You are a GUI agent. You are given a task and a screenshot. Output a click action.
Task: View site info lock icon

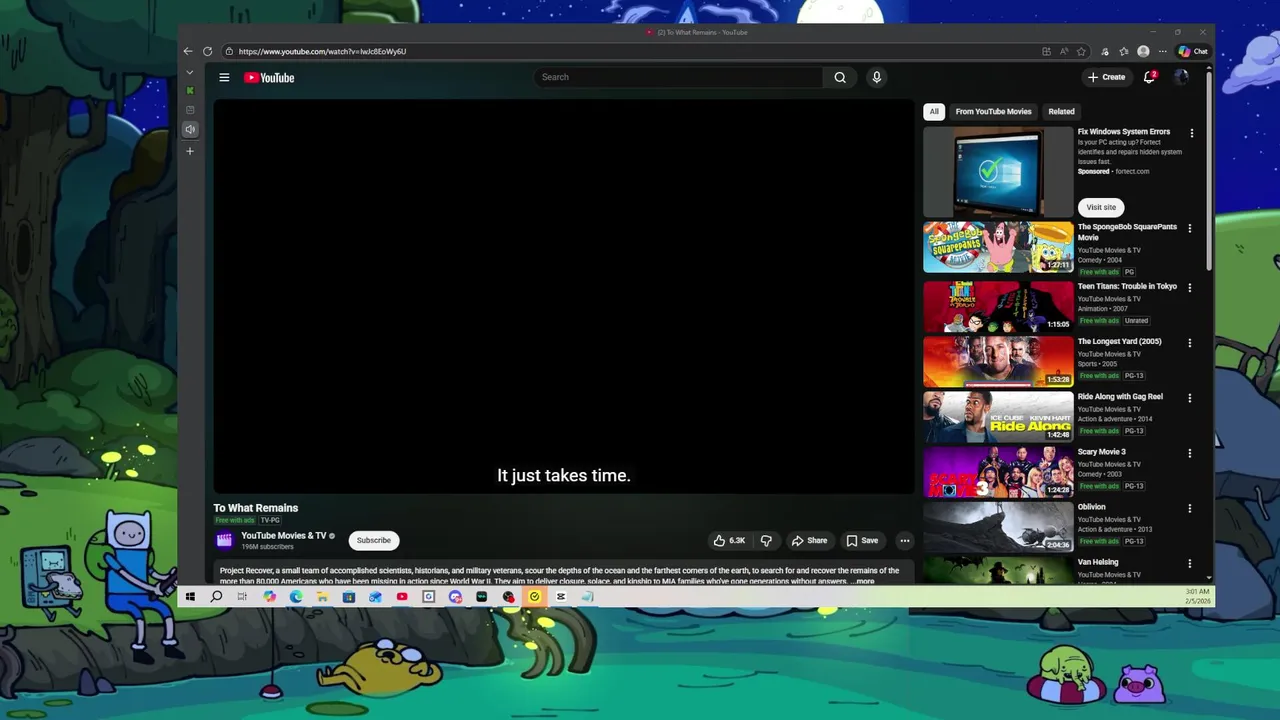pyautogui.click(x=229, y=51)
